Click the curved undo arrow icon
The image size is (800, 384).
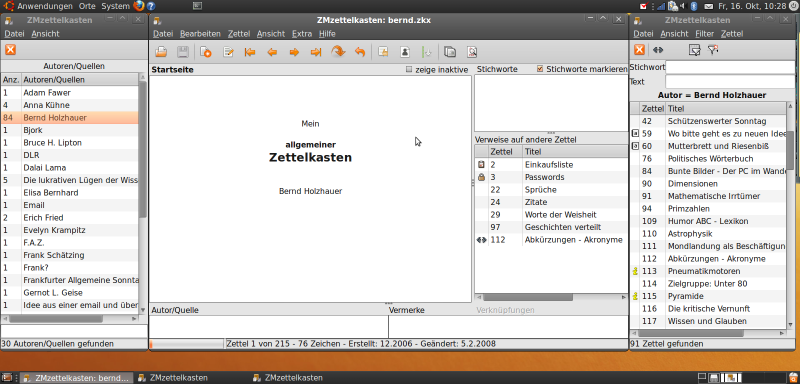click(360, 52)
